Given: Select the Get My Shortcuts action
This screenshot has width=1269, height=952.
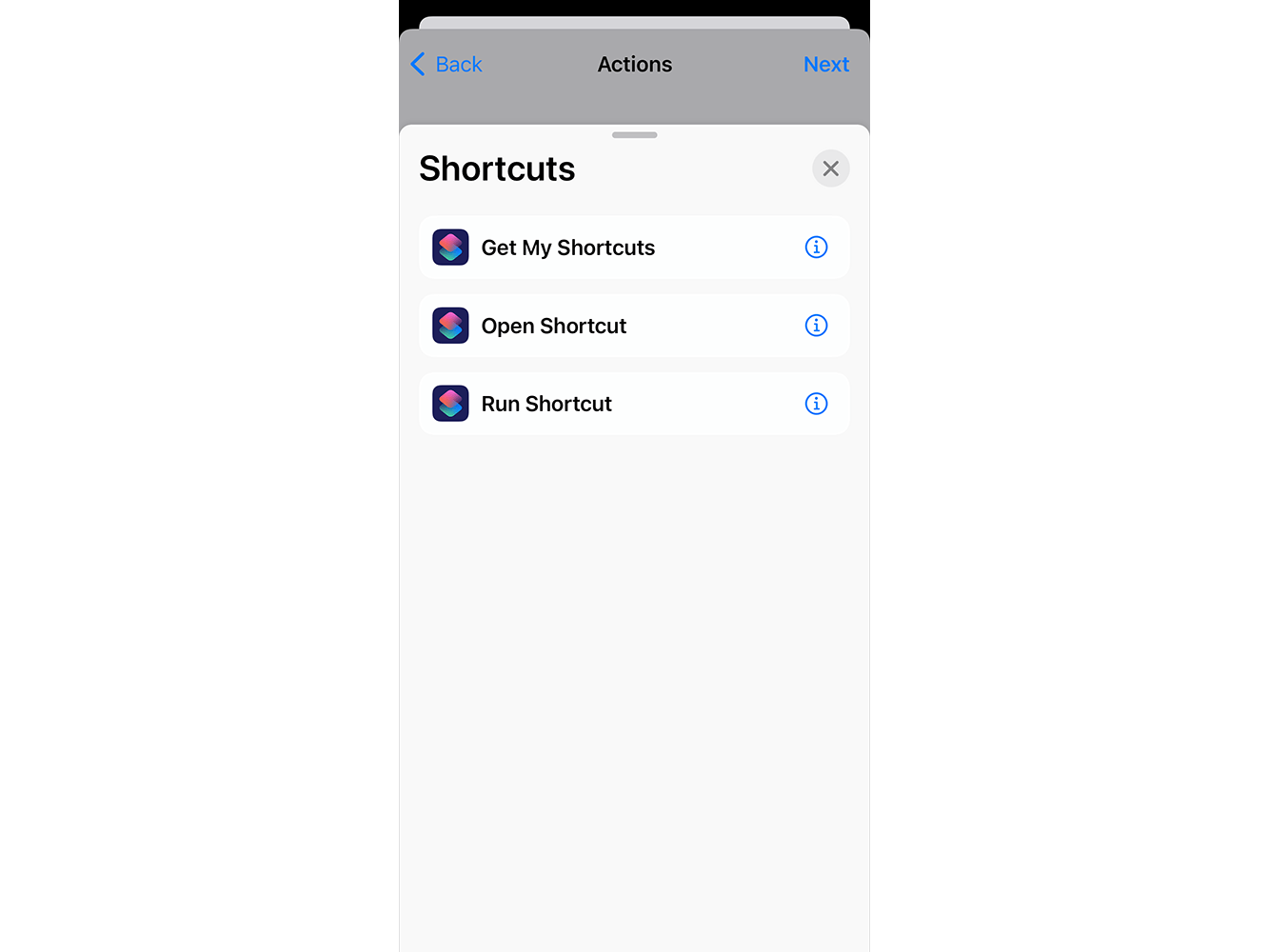Looking at the screenshot, I should (x=634, y=248).
